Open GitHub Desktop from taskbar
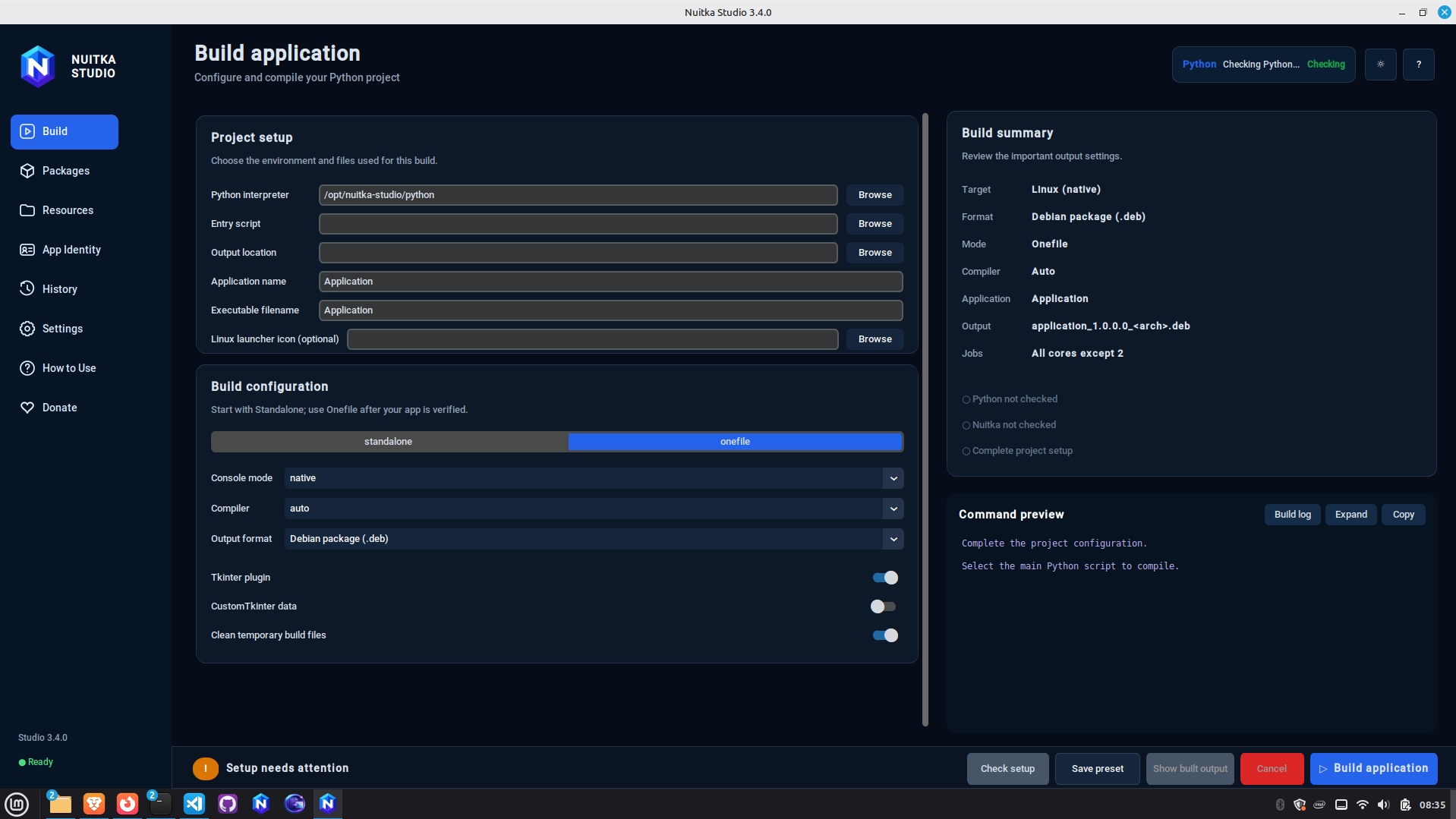1456x819 pixels. [228, 804]
